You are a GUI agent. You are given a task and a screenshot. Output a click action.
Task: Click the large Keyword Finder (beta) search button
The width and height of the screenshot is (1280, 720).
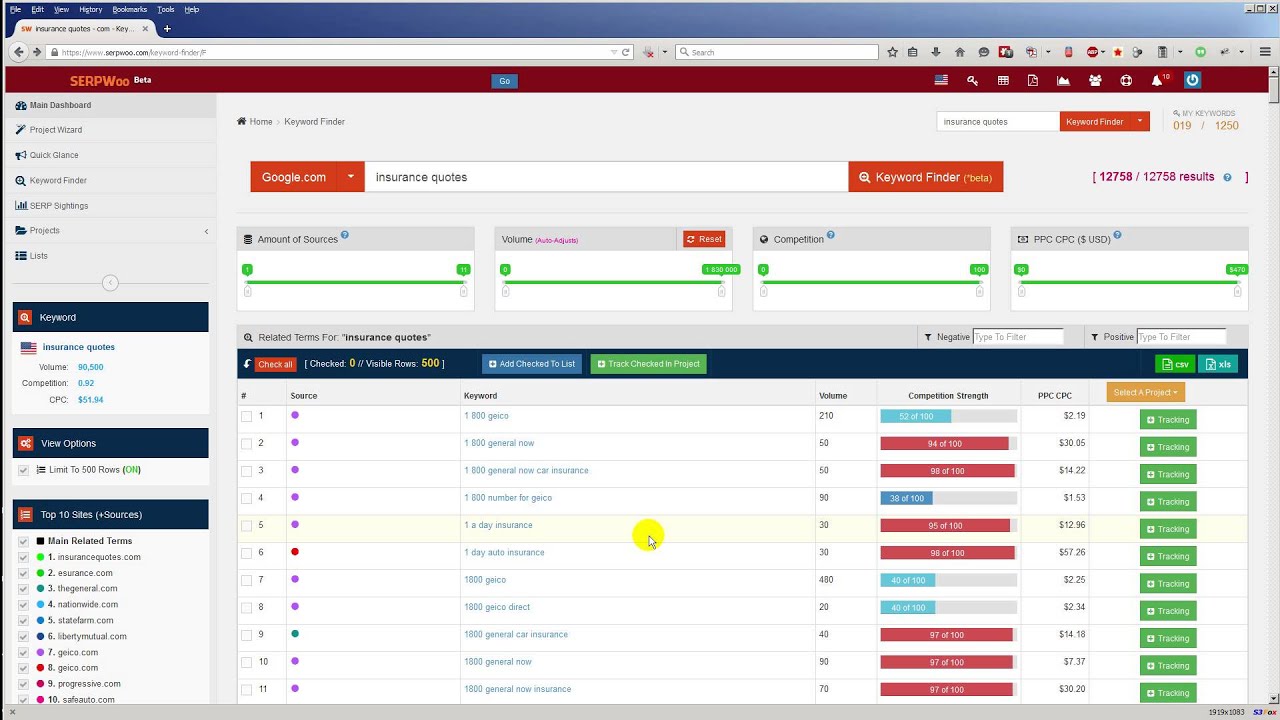(925, 177)
